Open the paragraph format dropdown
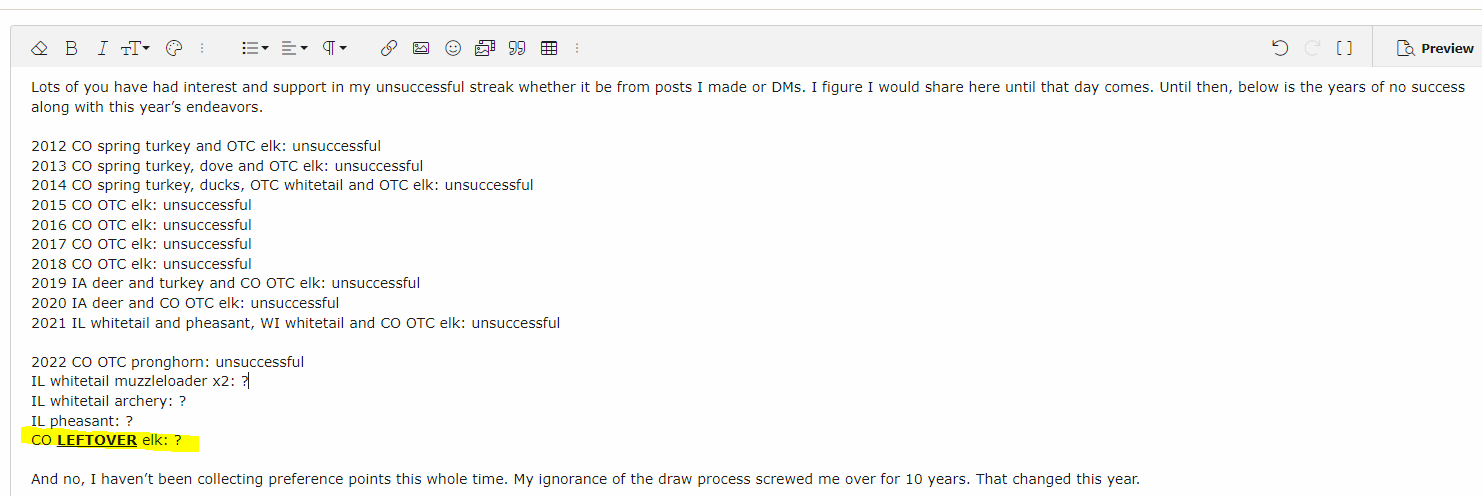Image resolution: width=1482 pixels, height=496 pixels. coord(334,48)
